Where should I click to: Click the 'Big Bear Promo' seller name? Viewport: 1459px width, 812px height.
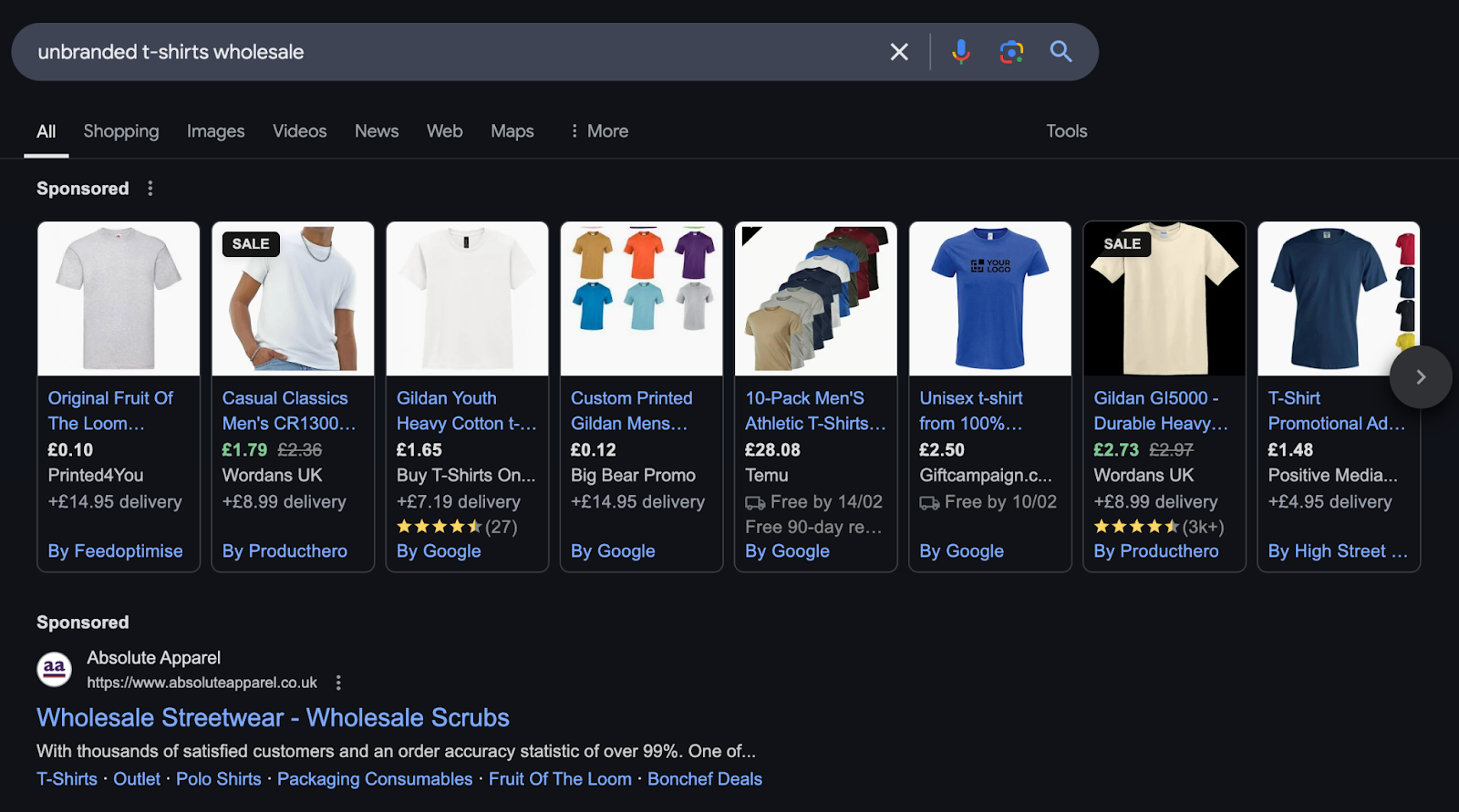point(633,476)
